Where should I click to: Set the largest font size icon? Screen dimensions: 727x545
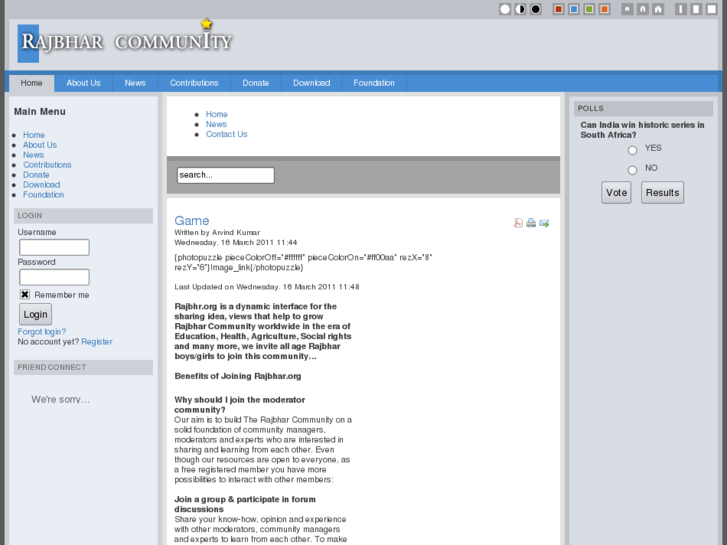[658, 9]
